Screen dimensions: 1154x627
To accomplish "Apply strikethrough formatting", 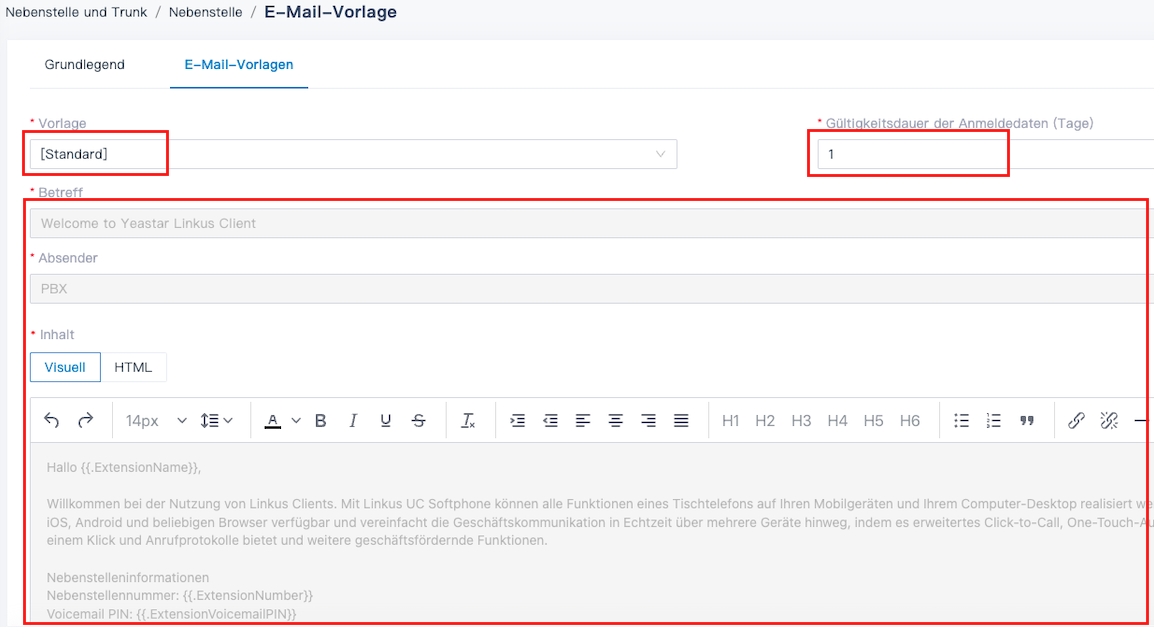I will (419, 421).
